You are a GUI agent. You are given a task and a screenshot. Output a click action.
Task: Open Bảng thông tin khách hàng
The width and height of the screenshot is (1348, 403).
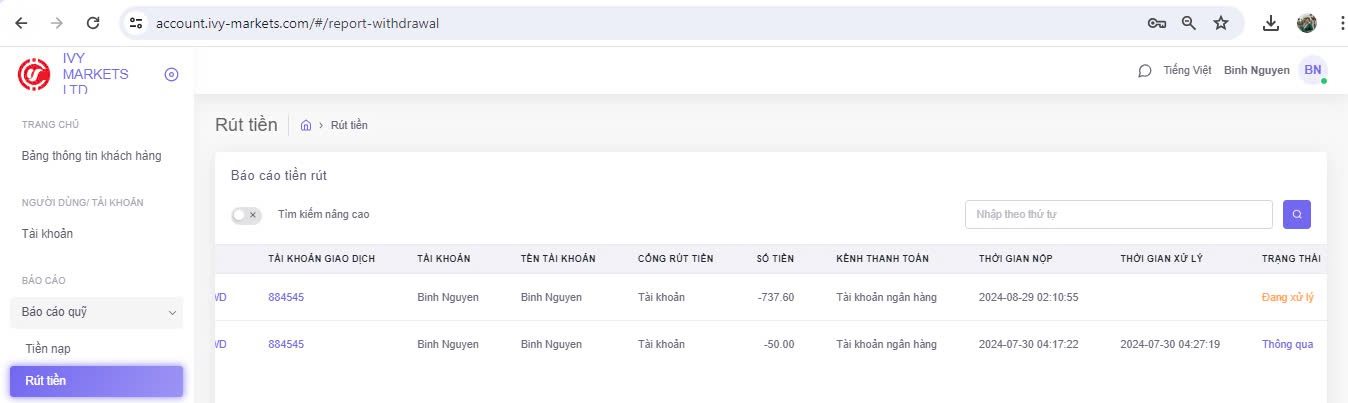[91, 156]
